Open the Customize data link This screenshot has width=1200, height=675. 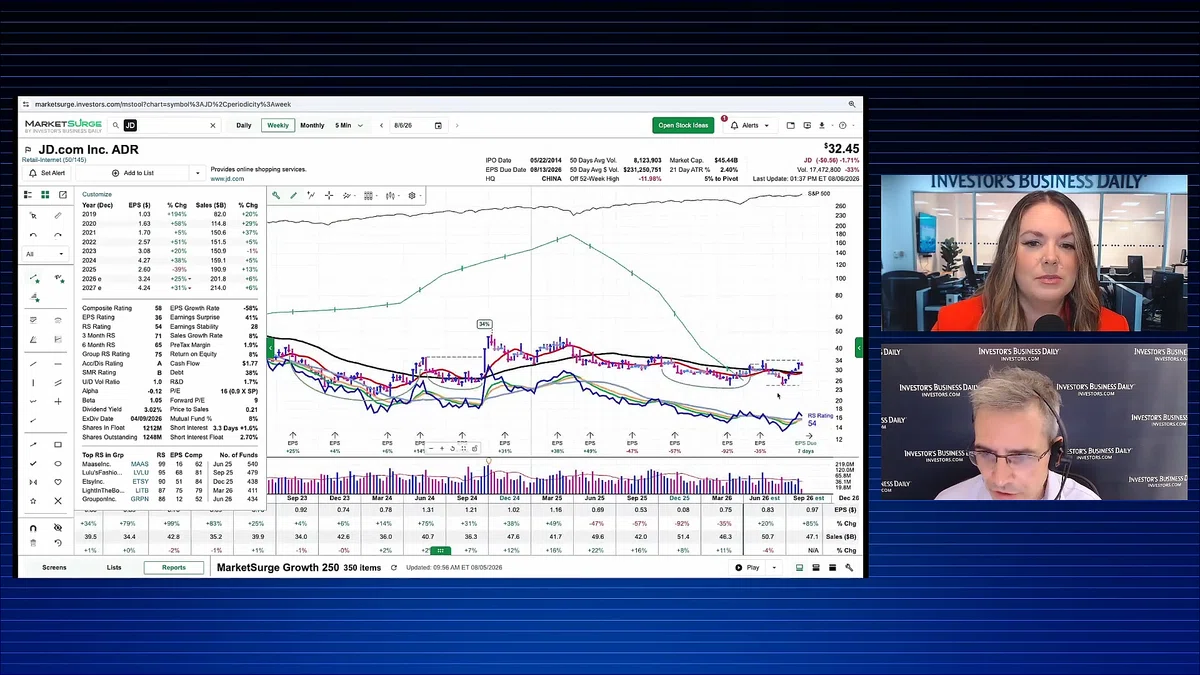tap(97, 195)
